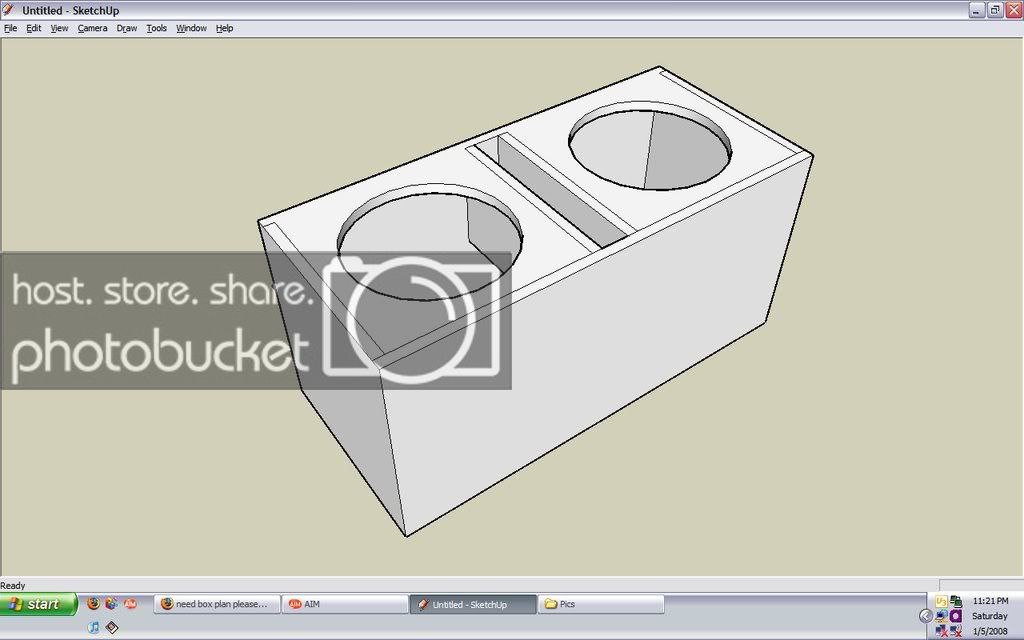The width and height of the screenshot is (1024, 640).
Task: Launch the diamond-shaped Quick Launch icon
Action: (x=112, y=627)
